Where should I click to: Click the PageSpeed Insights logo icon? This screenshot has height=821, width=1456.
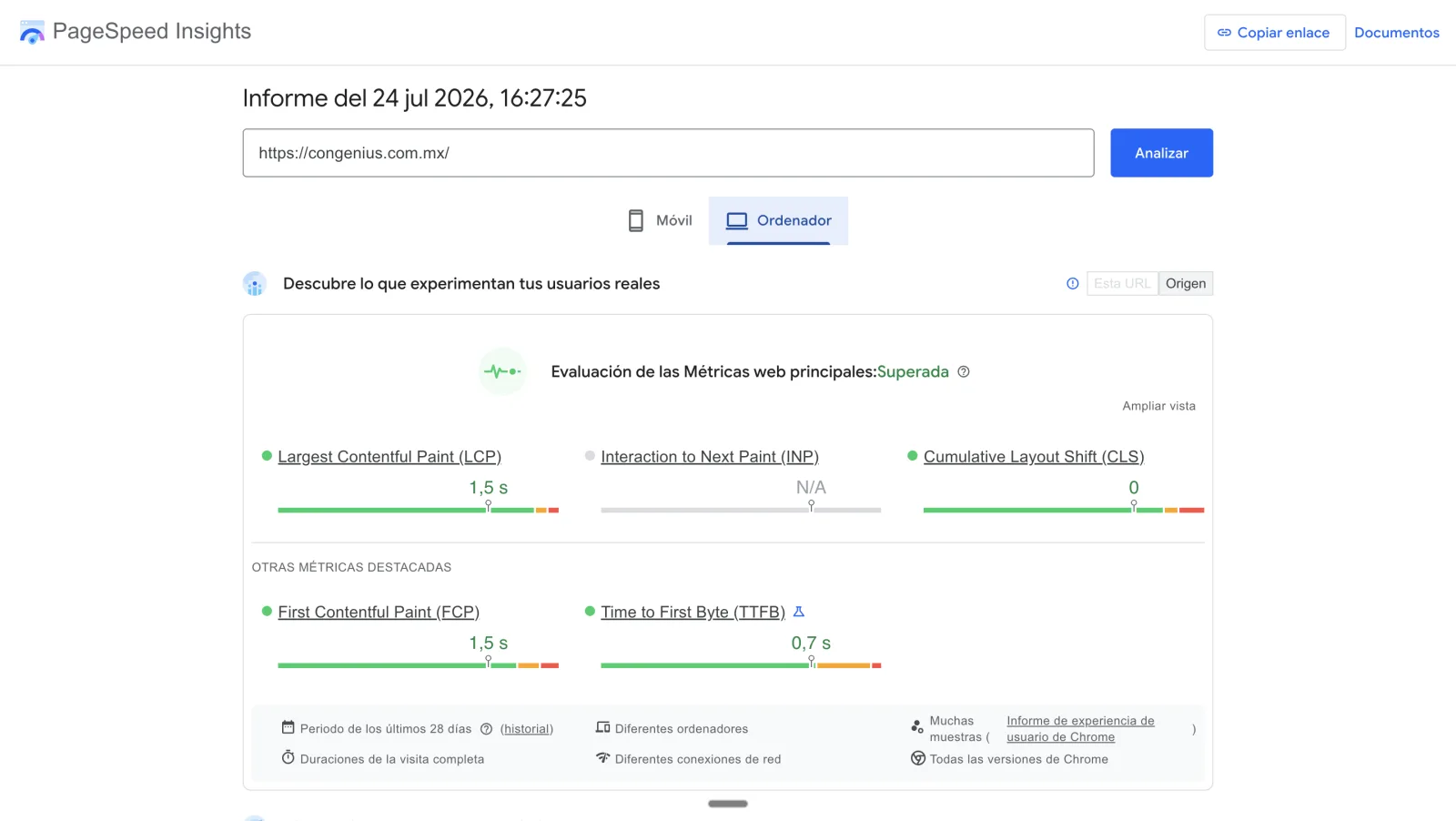coord(32,33)
